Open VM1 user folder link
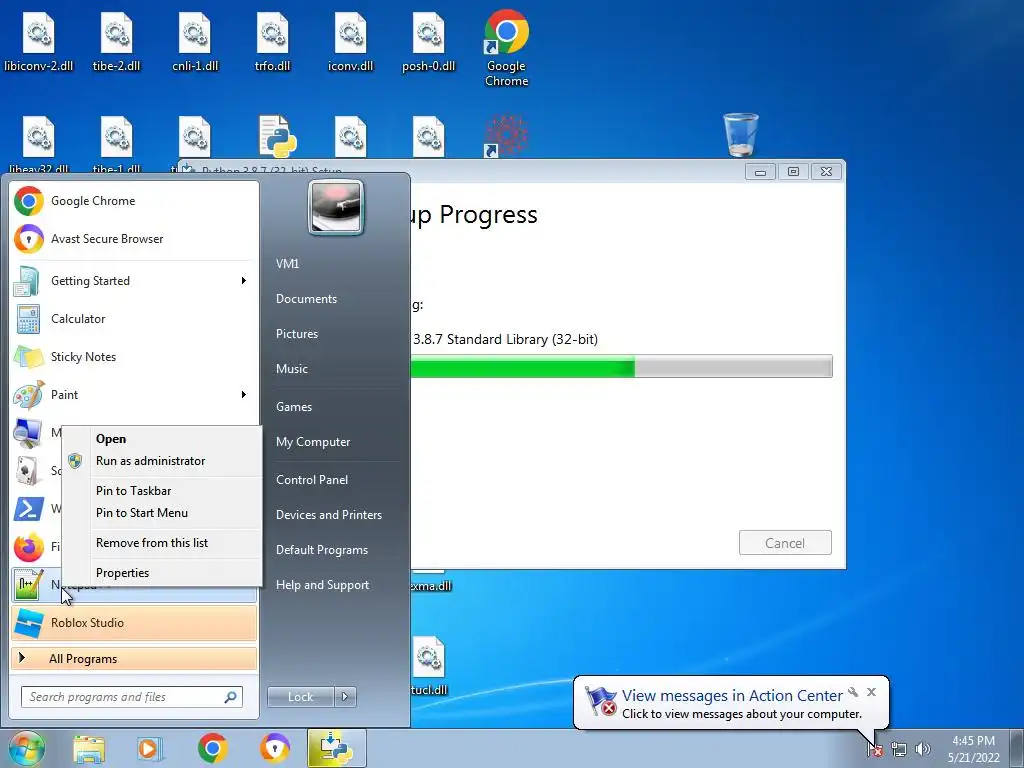1024x768 pixels. [x=287, y=264]
